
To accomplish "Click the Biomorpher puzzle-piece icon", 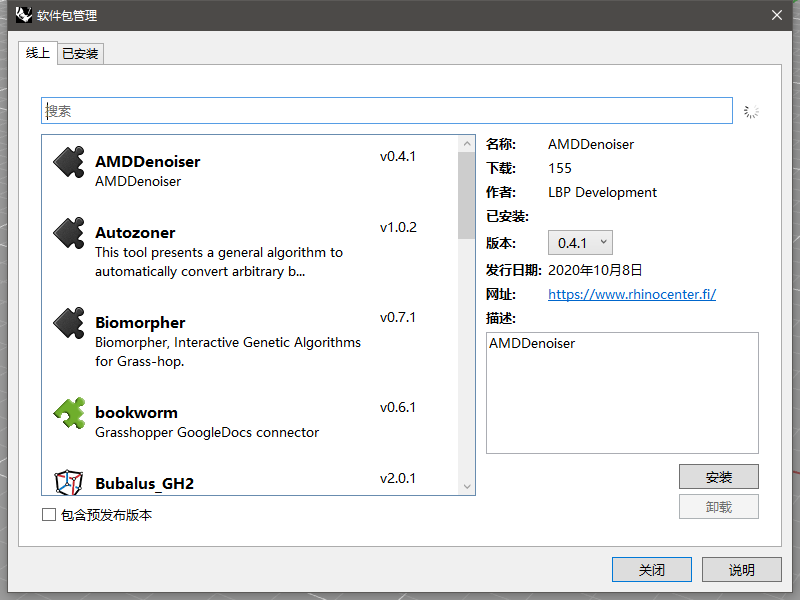I will pyautogui.click(x=69, y=323).
